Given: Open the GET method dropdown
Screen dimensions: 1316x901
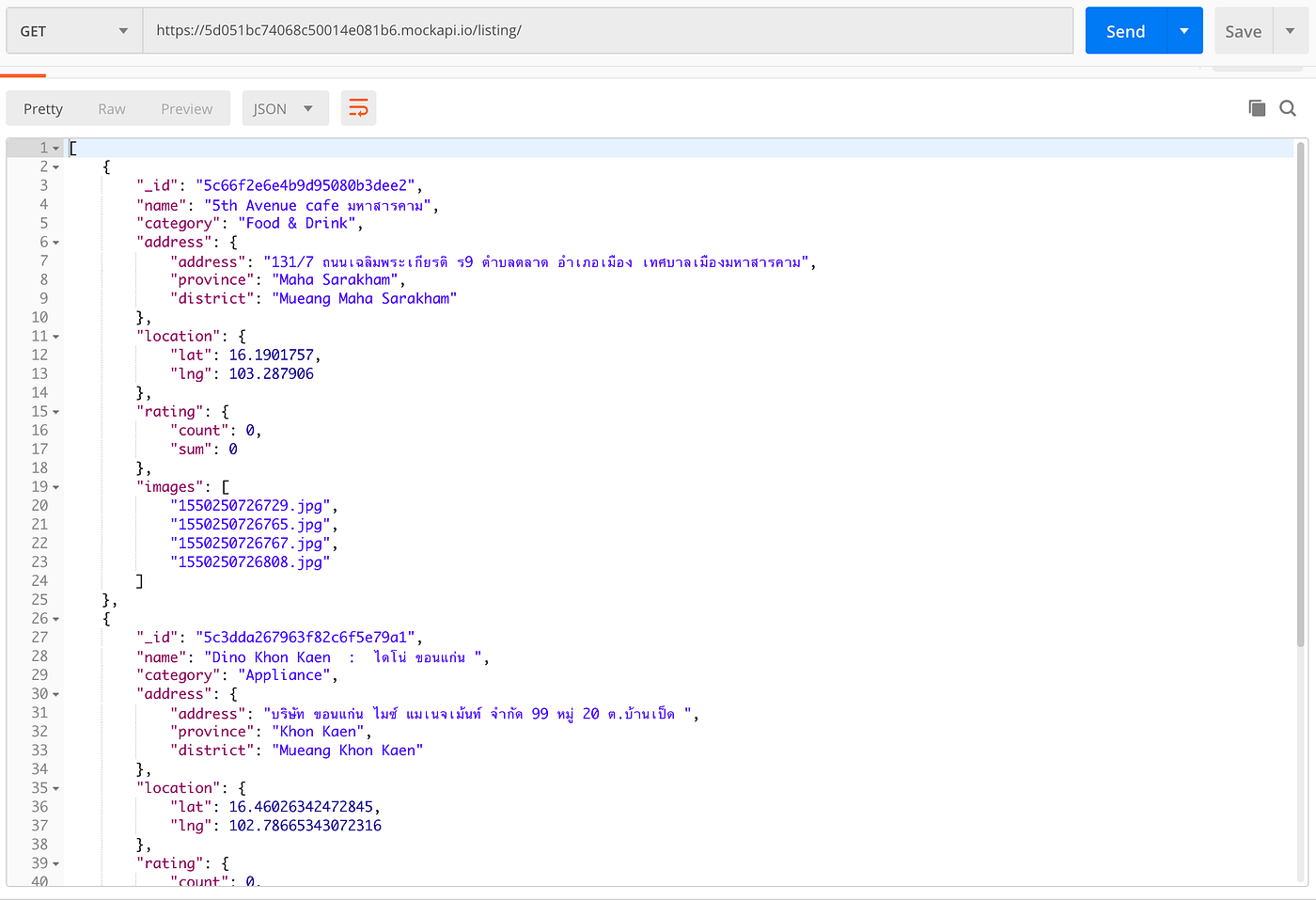Looking at the screenshot, I should [x=74, y=31].
